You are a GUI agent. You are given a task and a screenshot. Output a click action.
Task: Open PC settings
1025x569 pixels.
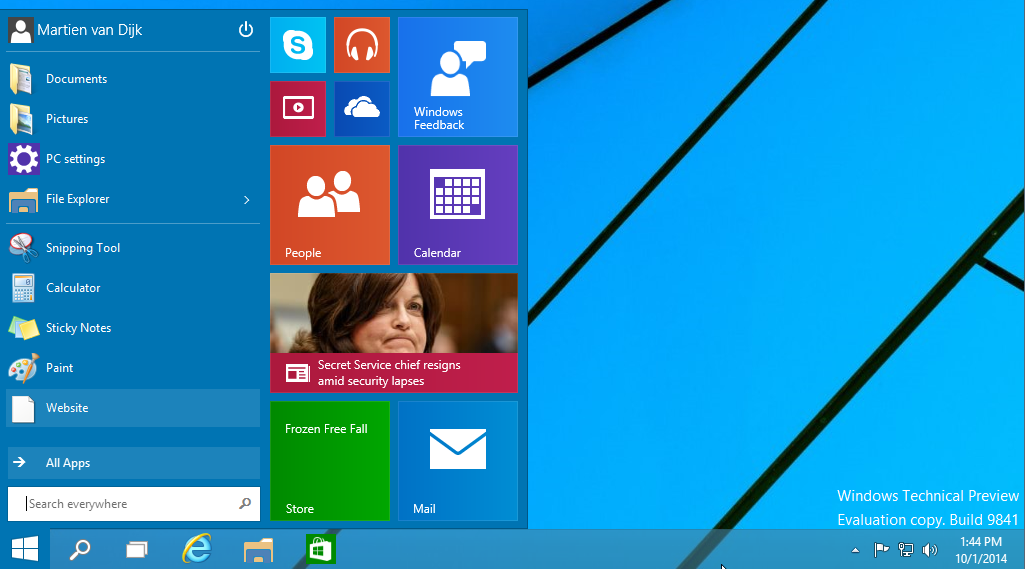point(133,159)
